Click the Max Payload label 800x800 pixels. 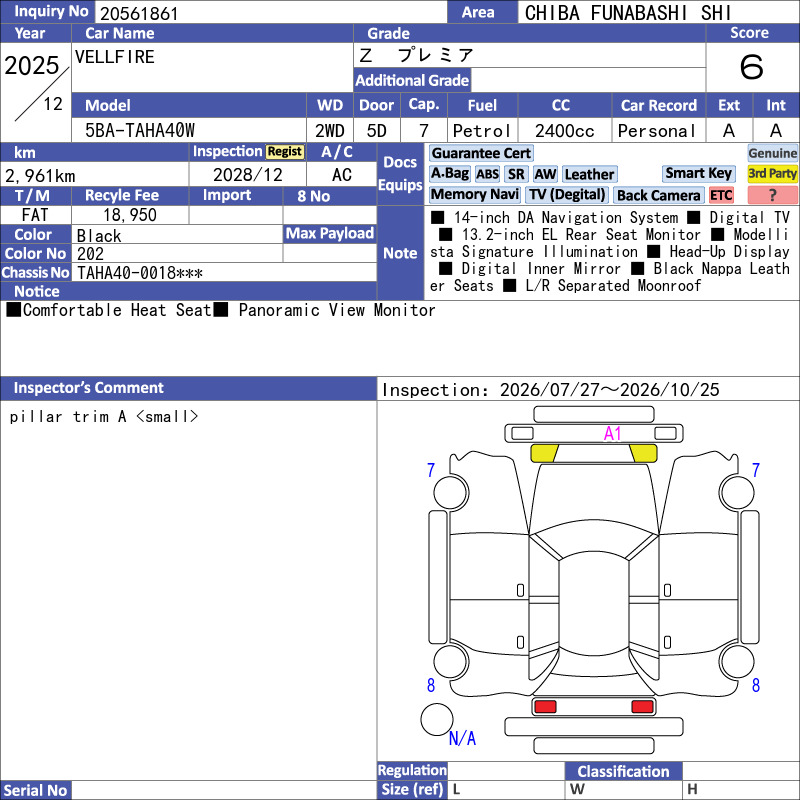330,233
